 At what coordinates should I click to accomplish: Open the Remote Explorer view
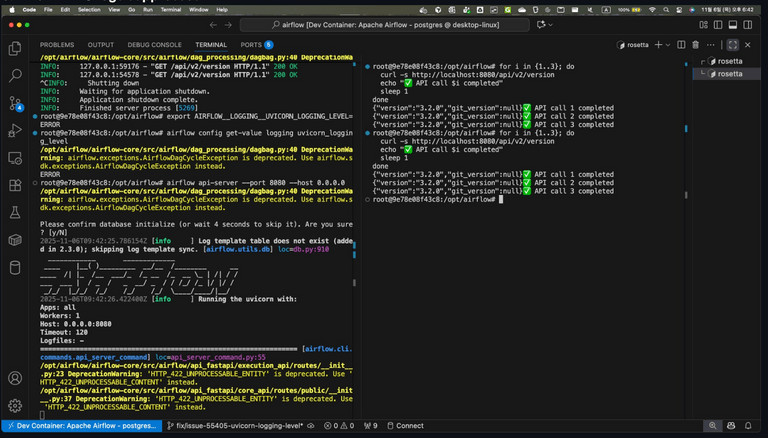click(x=15, y=158)
